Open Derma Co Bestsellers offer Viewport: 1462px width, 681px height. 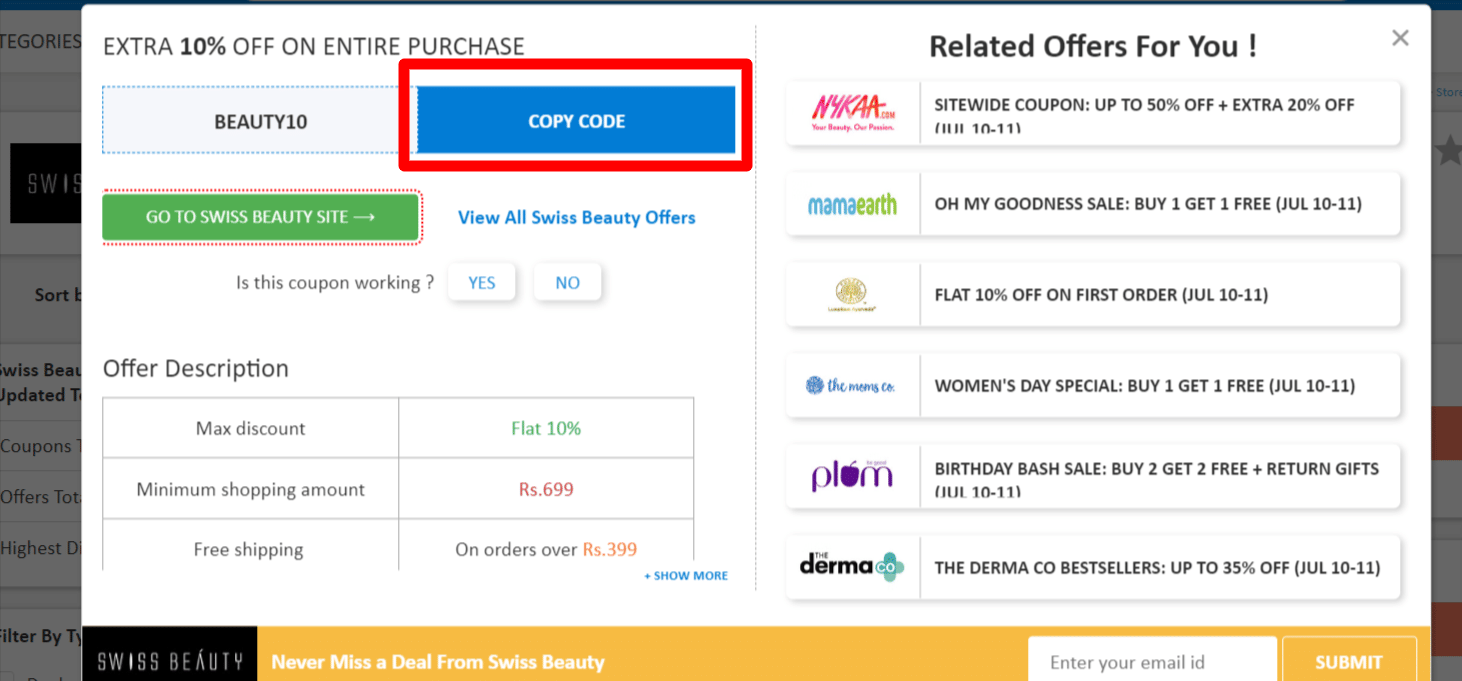(x=1157, y=567)
